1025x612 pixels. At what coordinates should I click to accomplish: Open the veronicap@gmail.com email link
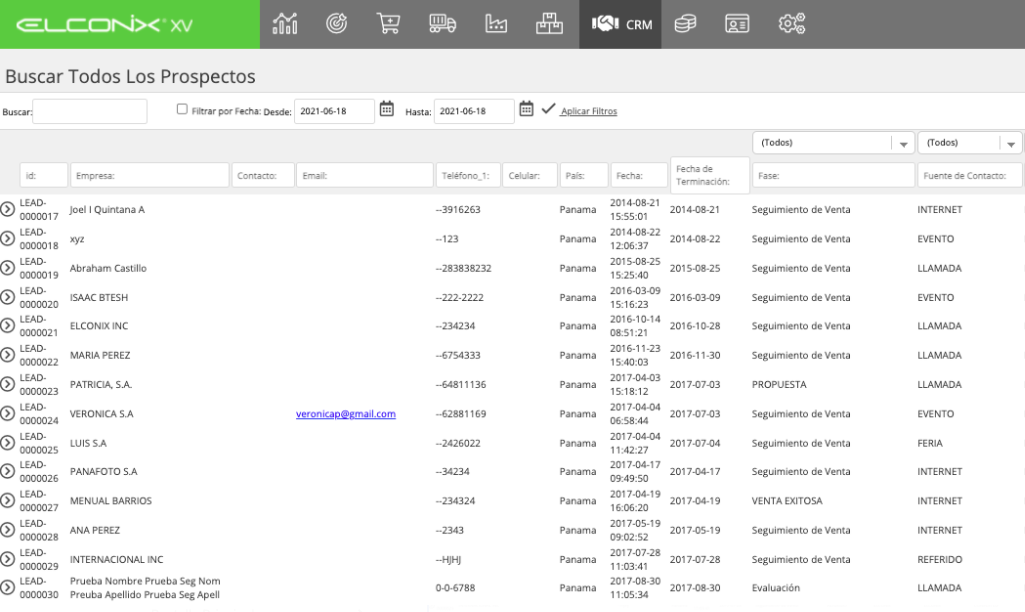(346, 414)
